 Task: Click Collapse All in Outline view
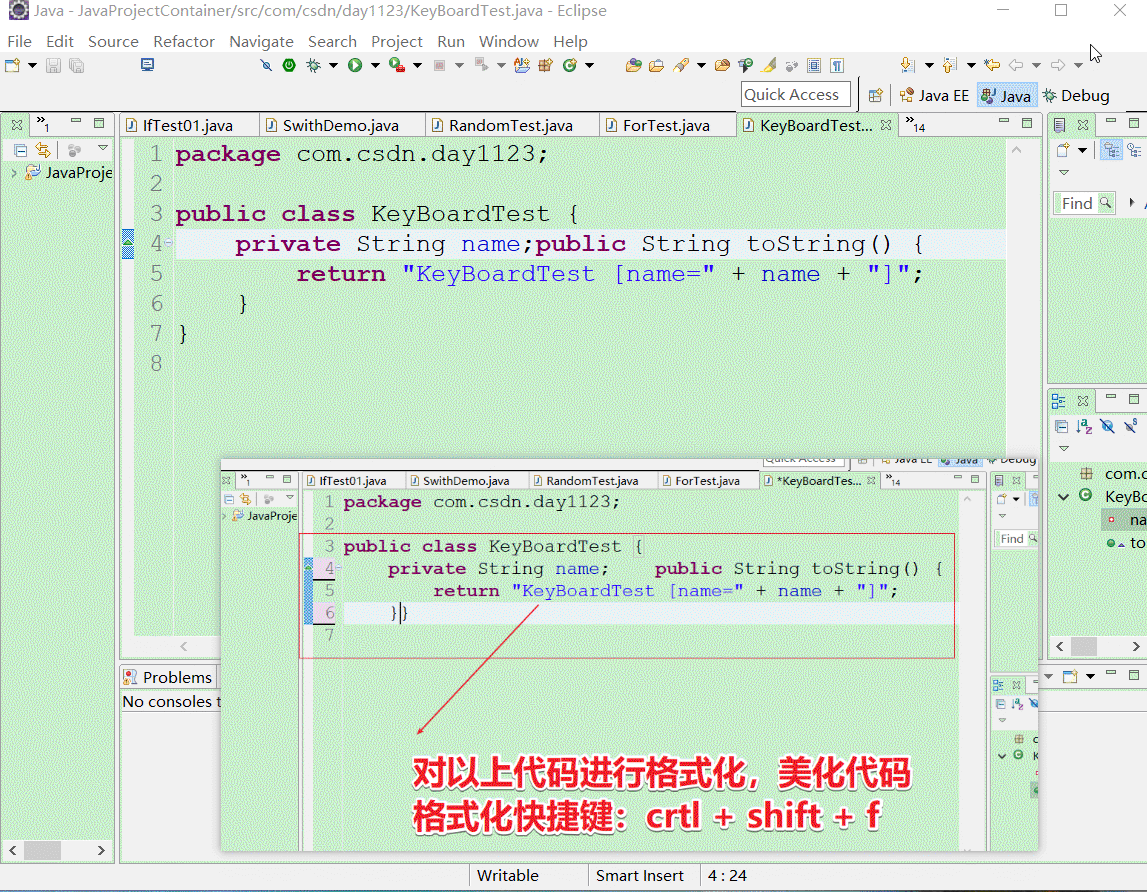click(1061, 427)
